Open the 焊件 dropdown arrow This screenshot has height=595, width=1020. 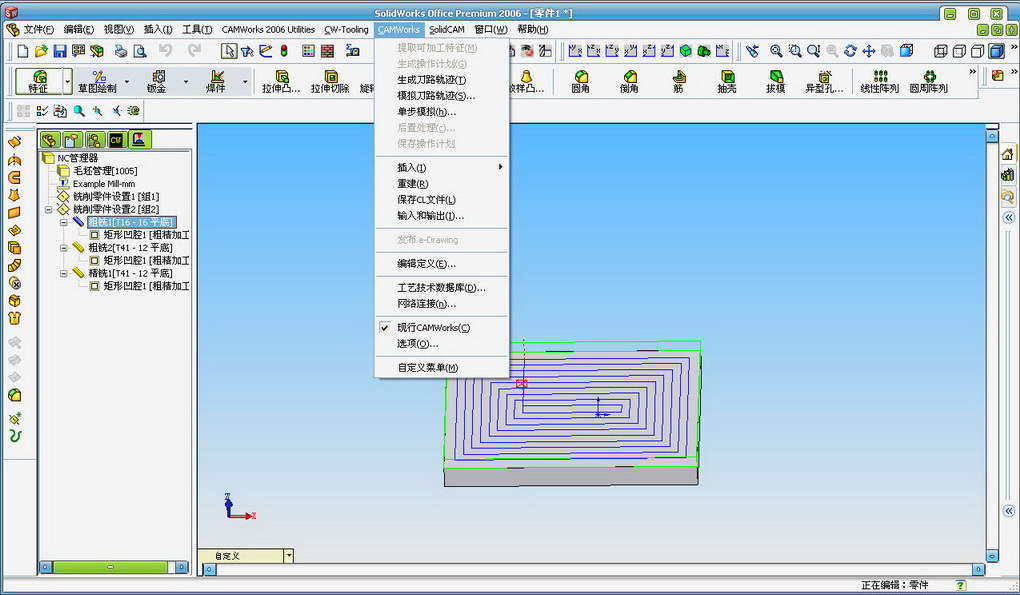tap(245, 82)
